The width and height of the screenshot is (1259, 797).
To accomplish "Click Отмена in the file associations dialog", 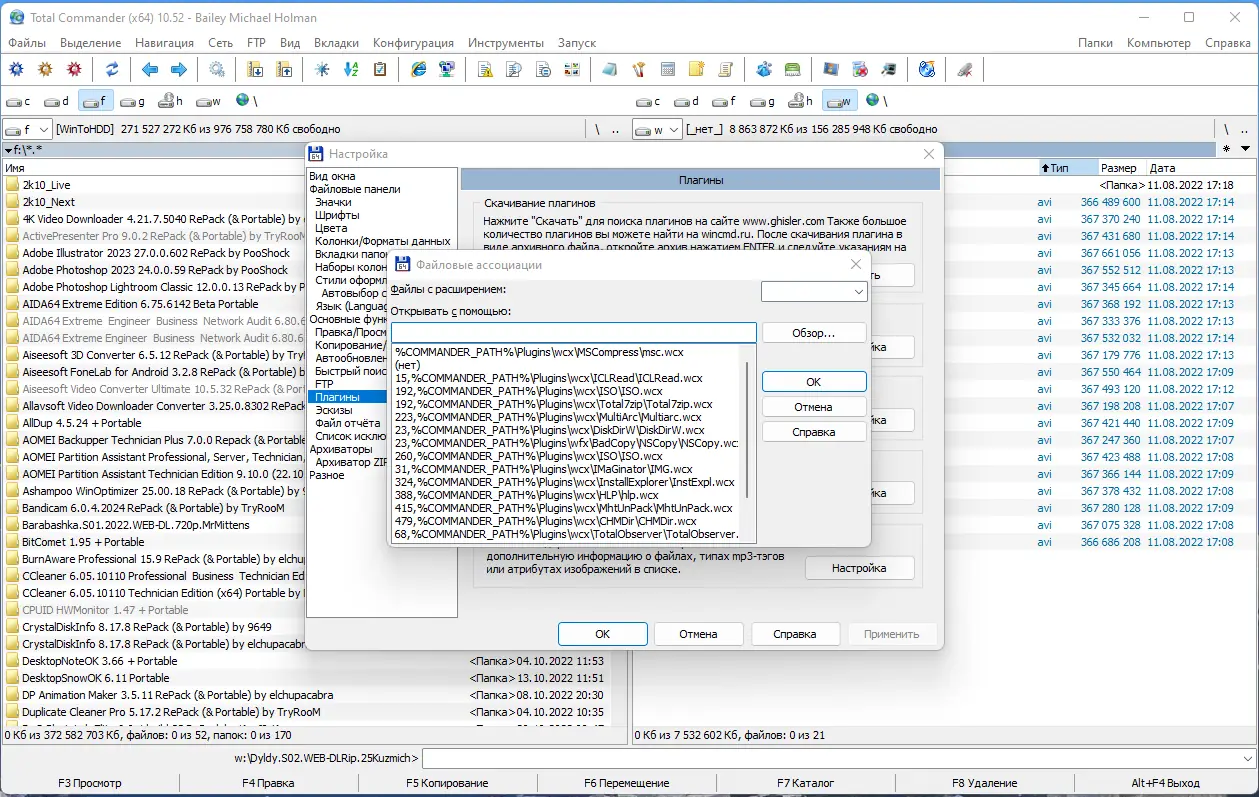I will pos(813,407).
